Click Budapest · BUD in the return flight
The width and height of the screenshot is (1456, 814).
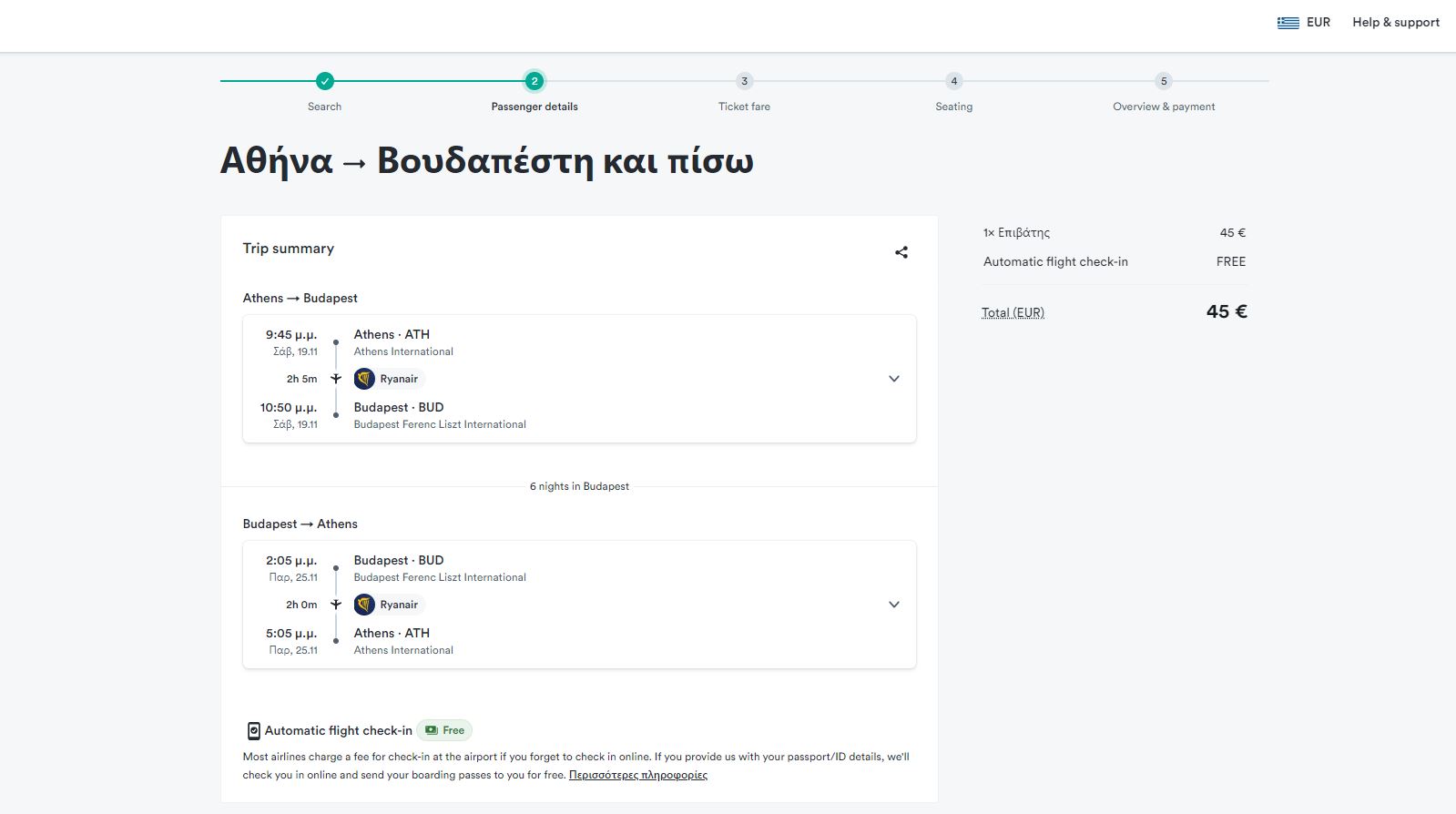399,561
